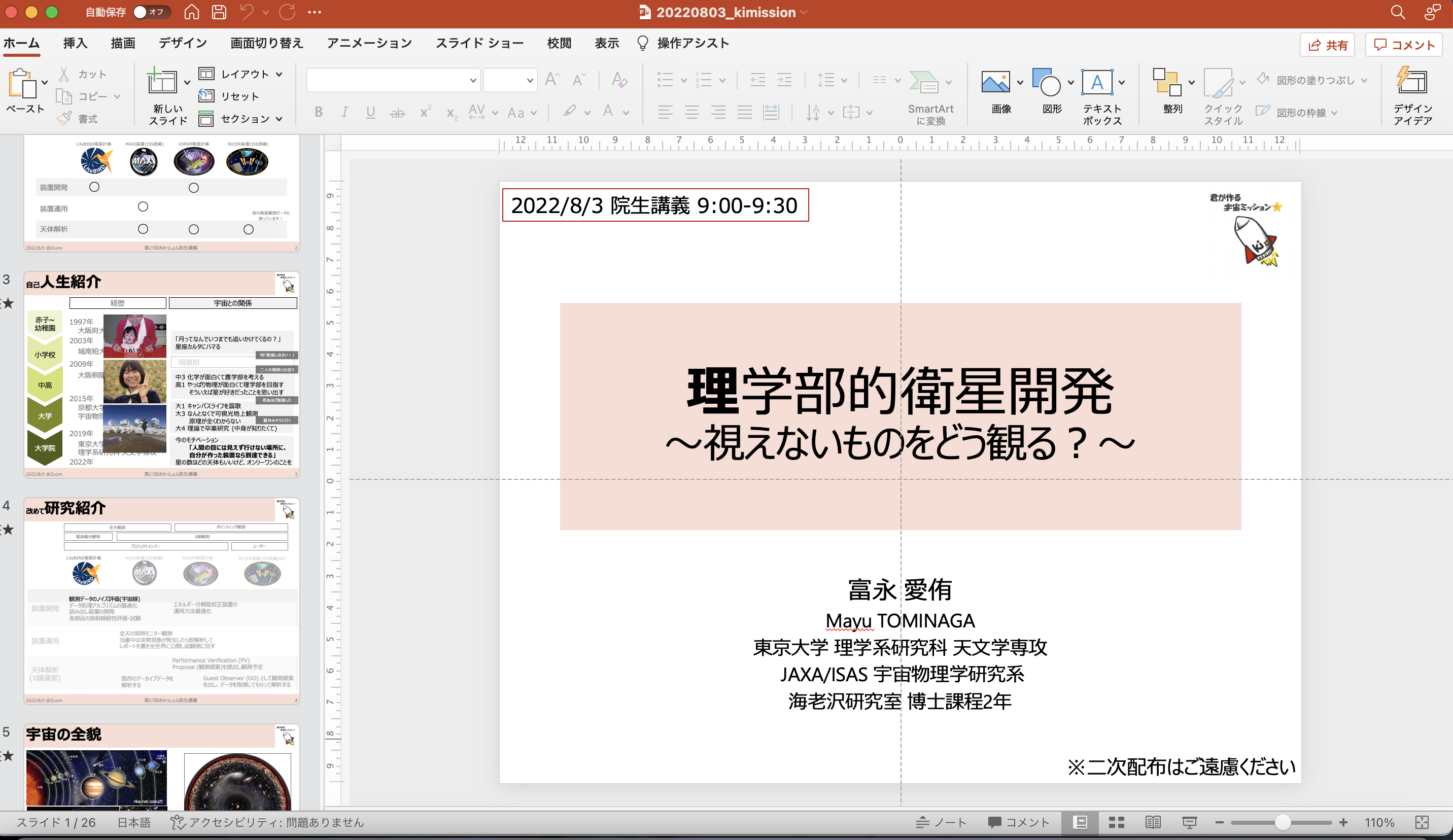Open the Shape Outline (図形の枠線) dropdown
Image resolution: width=1453 pixels, height=840 pixels.
tap(1335, 113)
